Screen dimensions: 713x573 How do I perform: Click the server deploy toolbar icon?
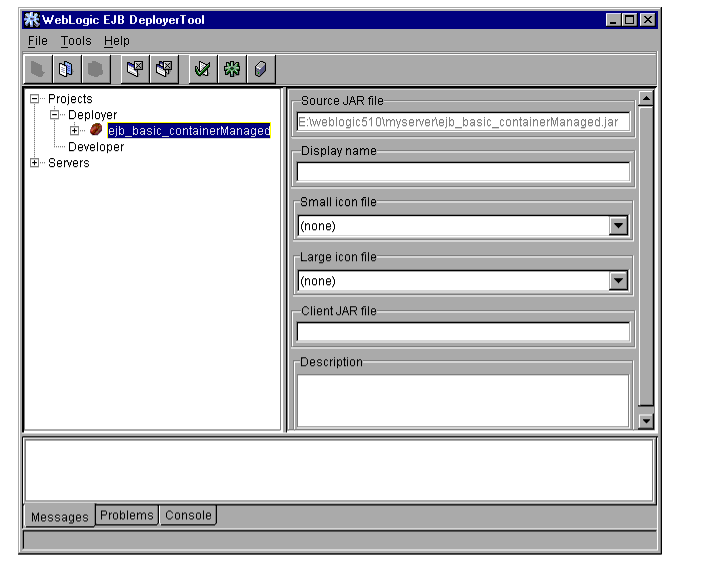[261, 69]
